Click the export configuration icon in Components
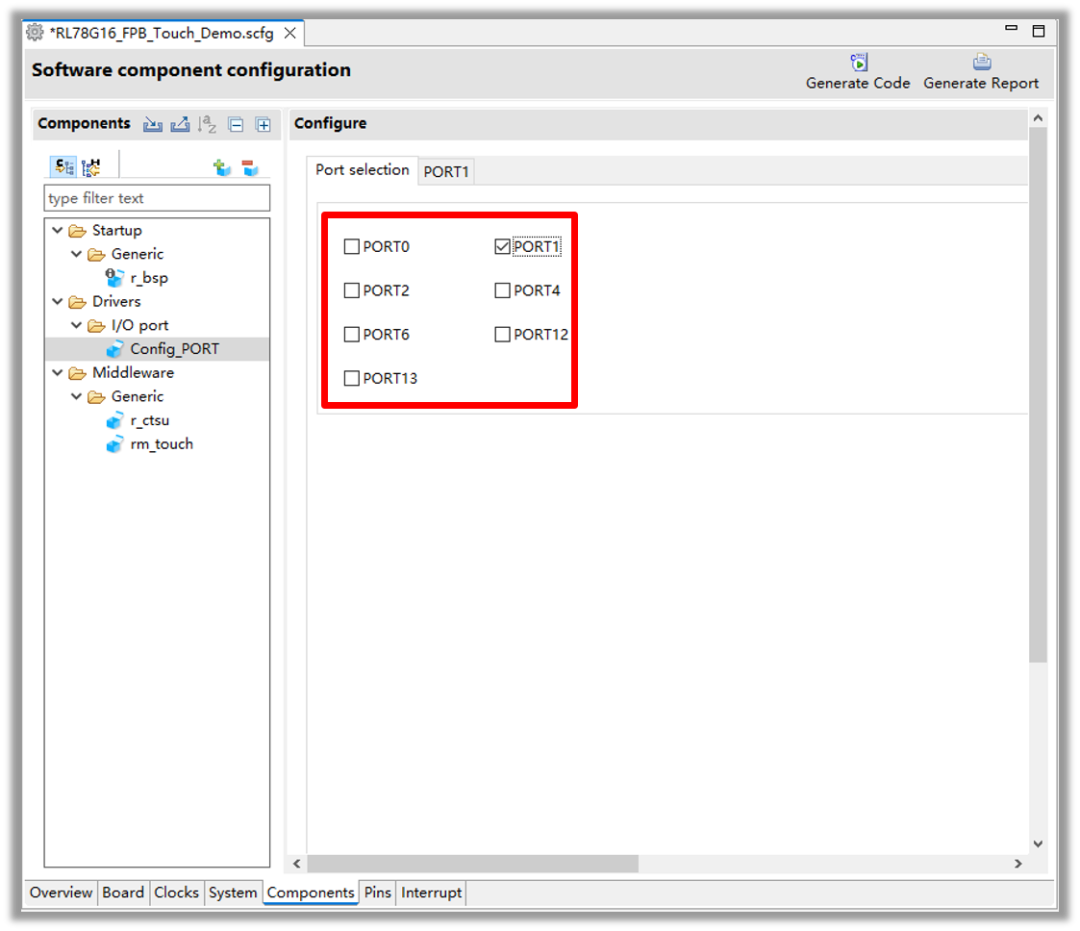Viewport: 1080px width, 931px height. click(x=180, y=124)
